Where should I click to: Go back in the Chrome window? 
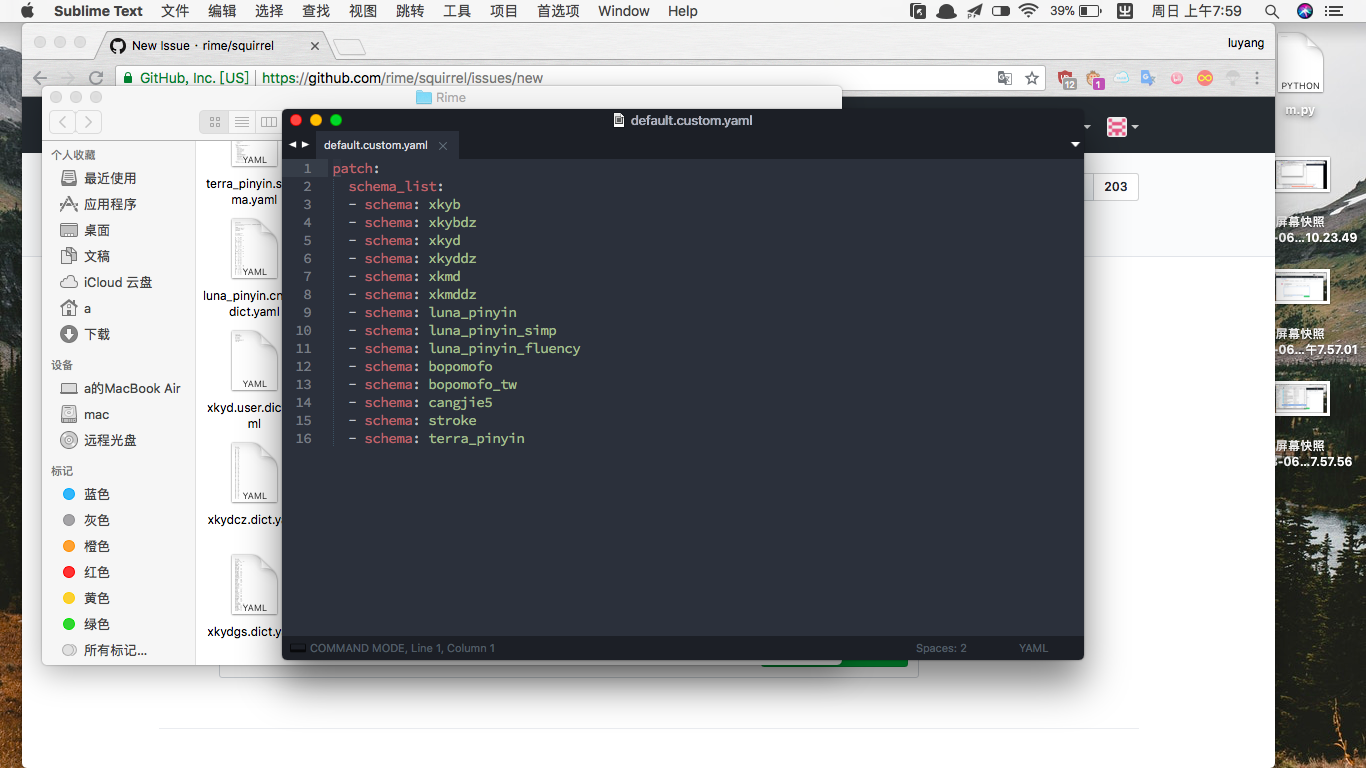pos(40,78)
